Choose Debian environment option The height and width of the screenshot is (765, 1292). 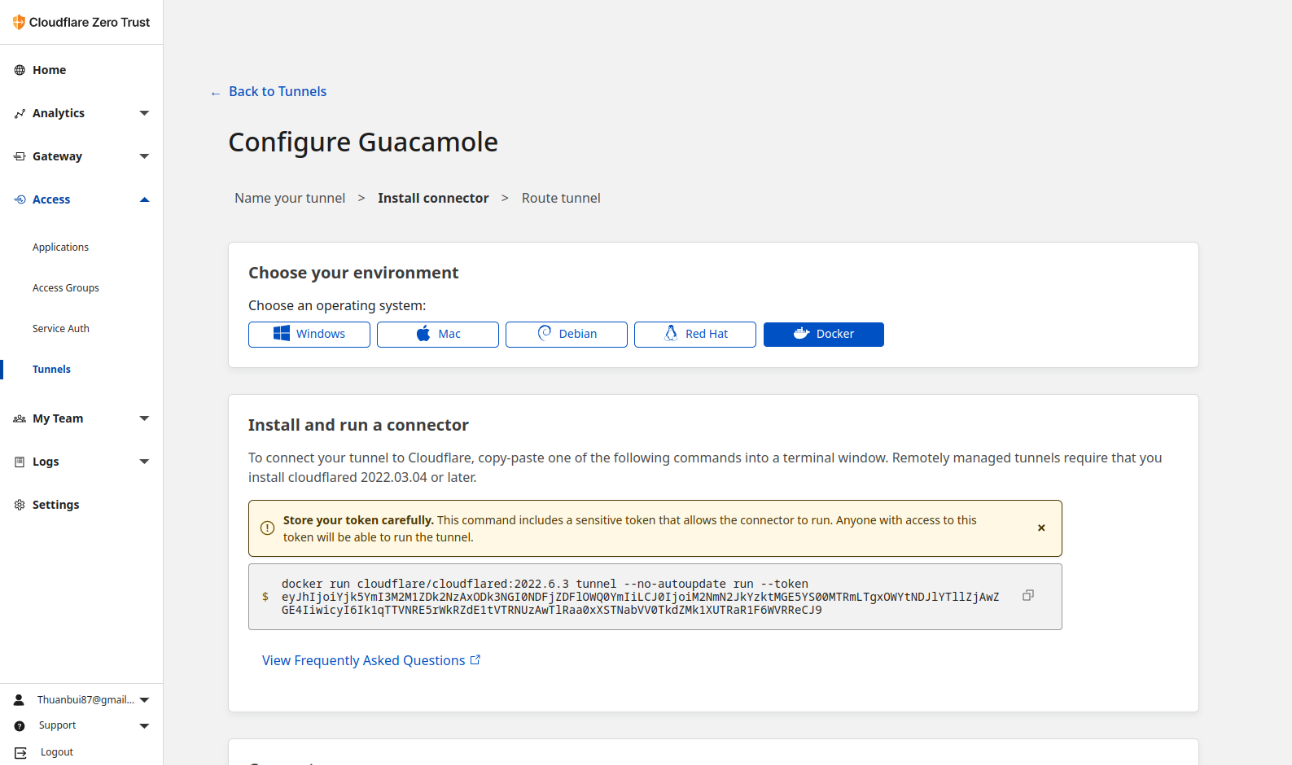[566, 334]
